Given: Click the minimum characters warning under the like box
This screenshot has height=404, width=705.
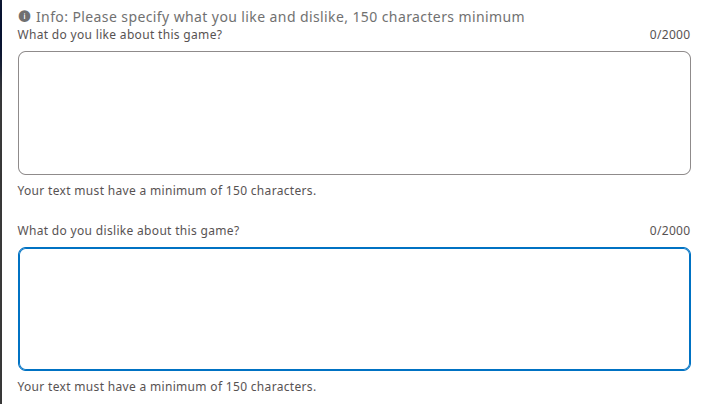Looking at the screenshot, I should pyautogui.click(x=167, y=191).
